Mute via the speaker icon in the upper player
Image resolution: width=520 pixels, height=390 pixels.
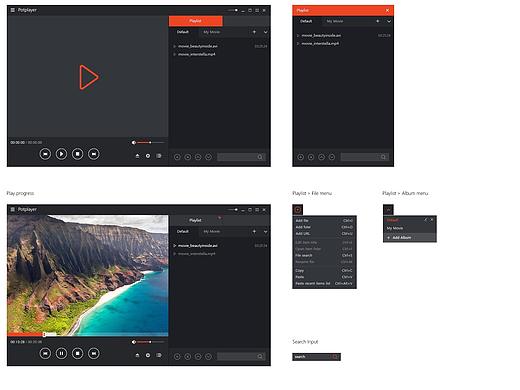click(x=134, y=143)
